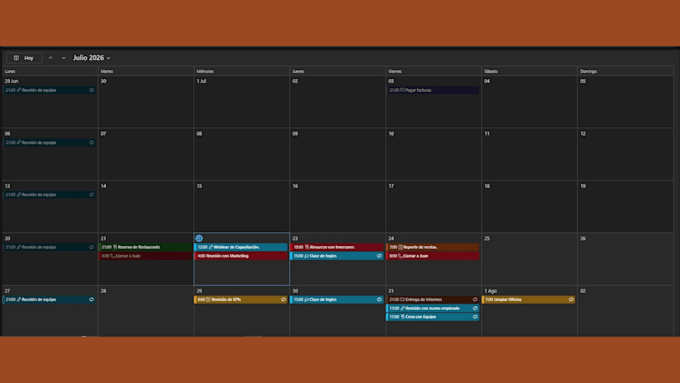The height and width of the screenshot is (383, 680).
Task: Open Clase de Inglés event on day 23
Action: 337,256
